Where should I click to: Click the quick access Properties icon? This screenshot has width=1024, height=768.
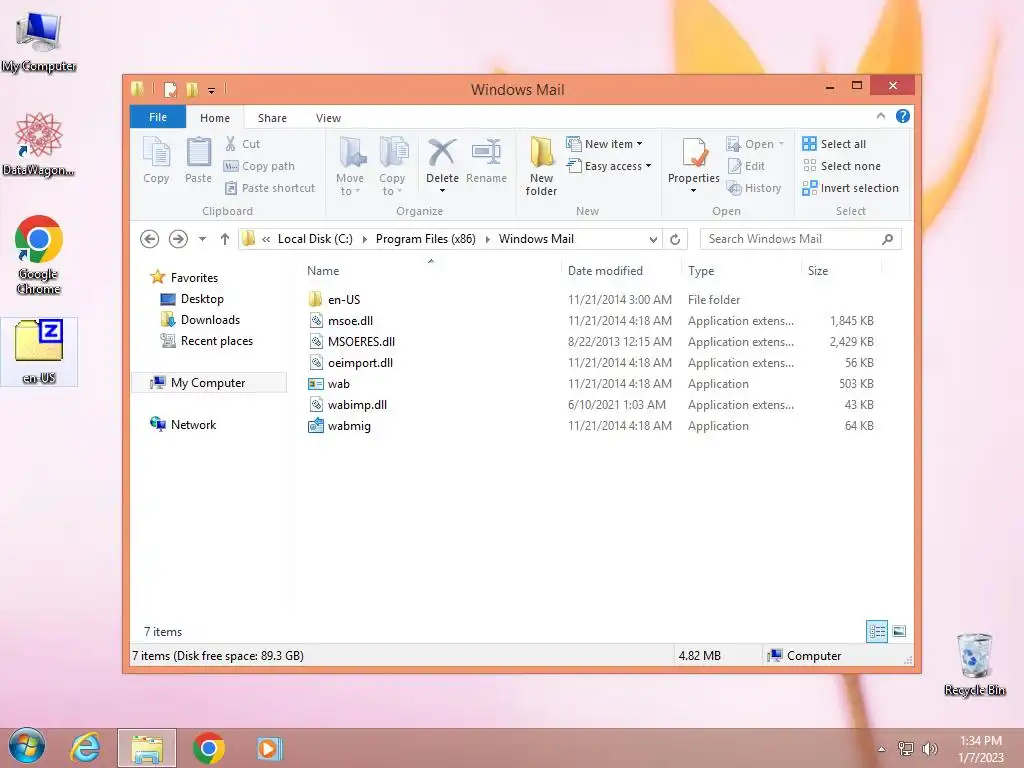coord(170,89)
